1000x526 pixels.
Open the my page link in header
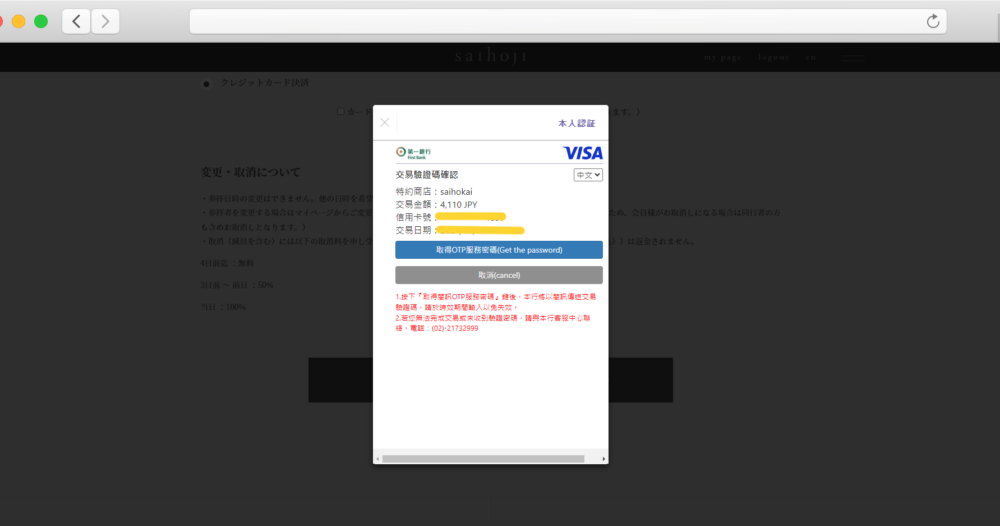pyautogui.click(x=722, y=57)
